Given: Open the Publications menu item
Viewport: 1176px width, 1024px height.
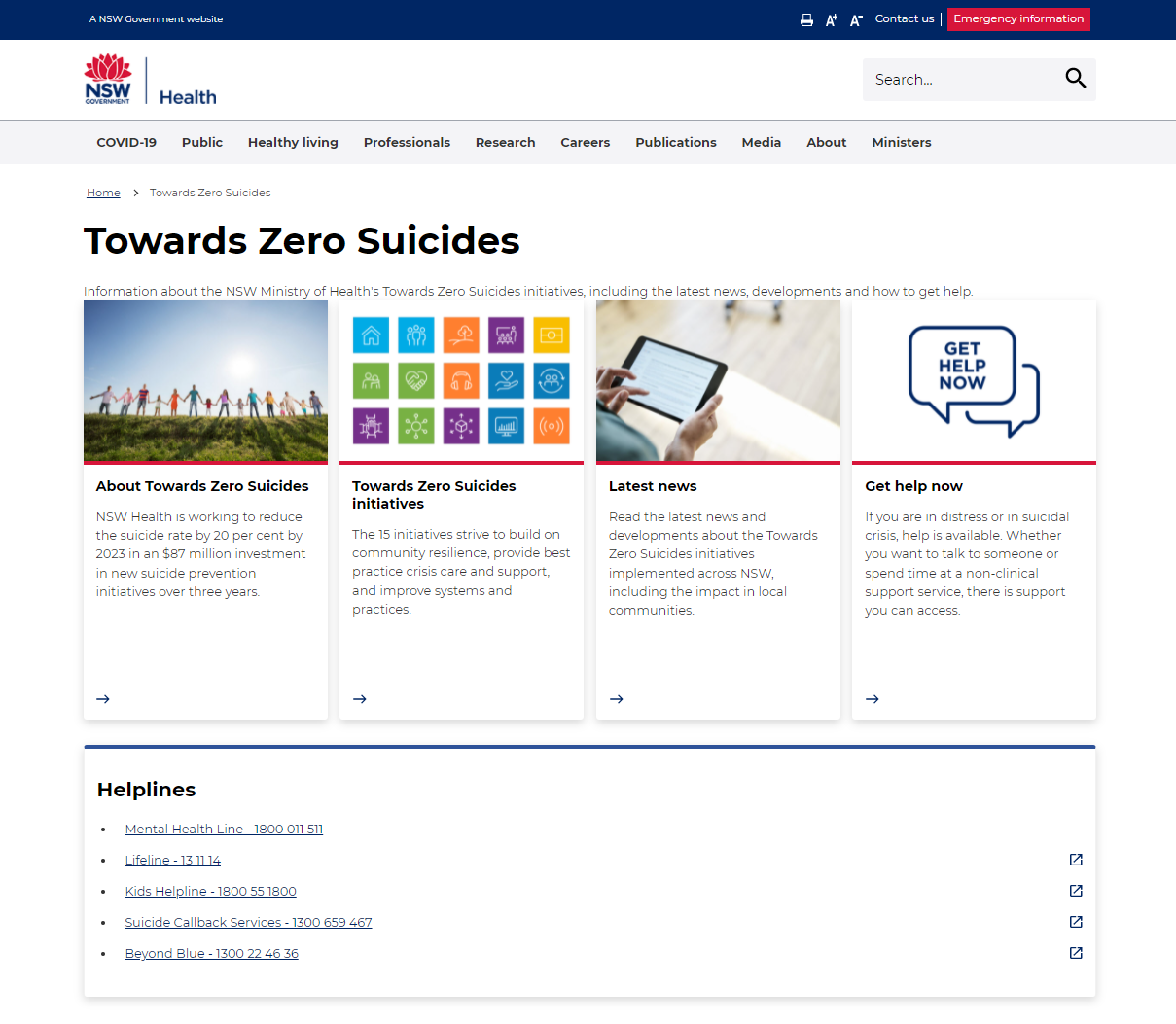Looking at the screenshot, I should pos(676,142).
